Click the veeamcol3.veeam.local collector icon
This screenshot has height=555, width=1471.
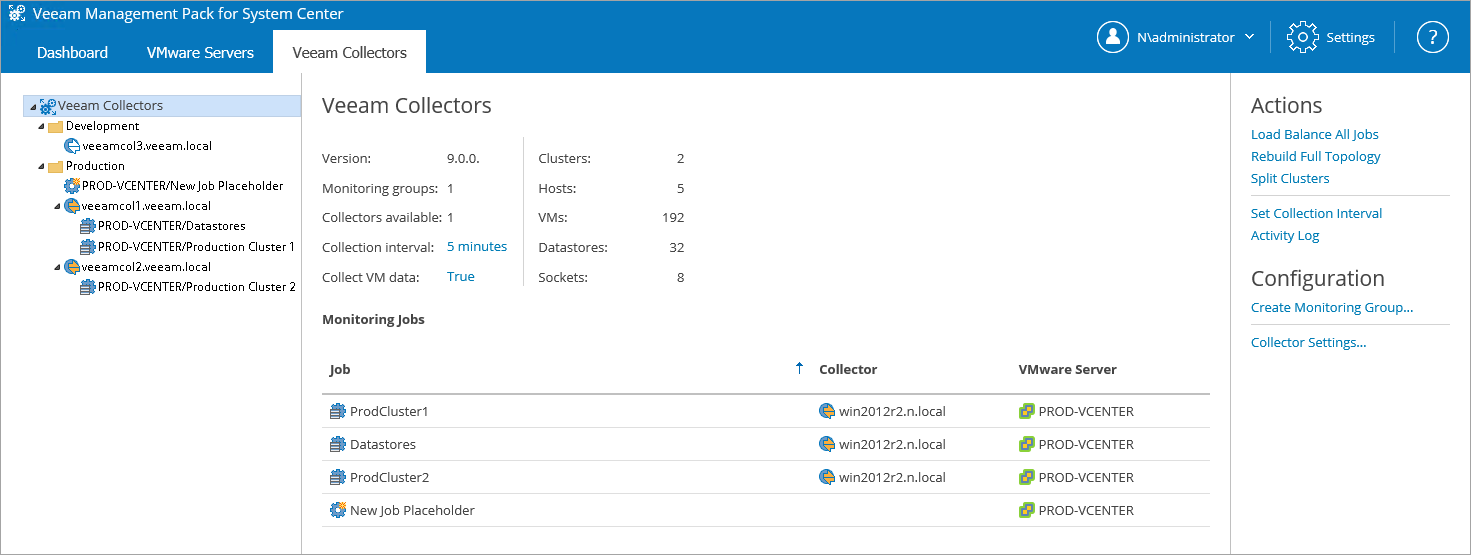click(72, 146)
